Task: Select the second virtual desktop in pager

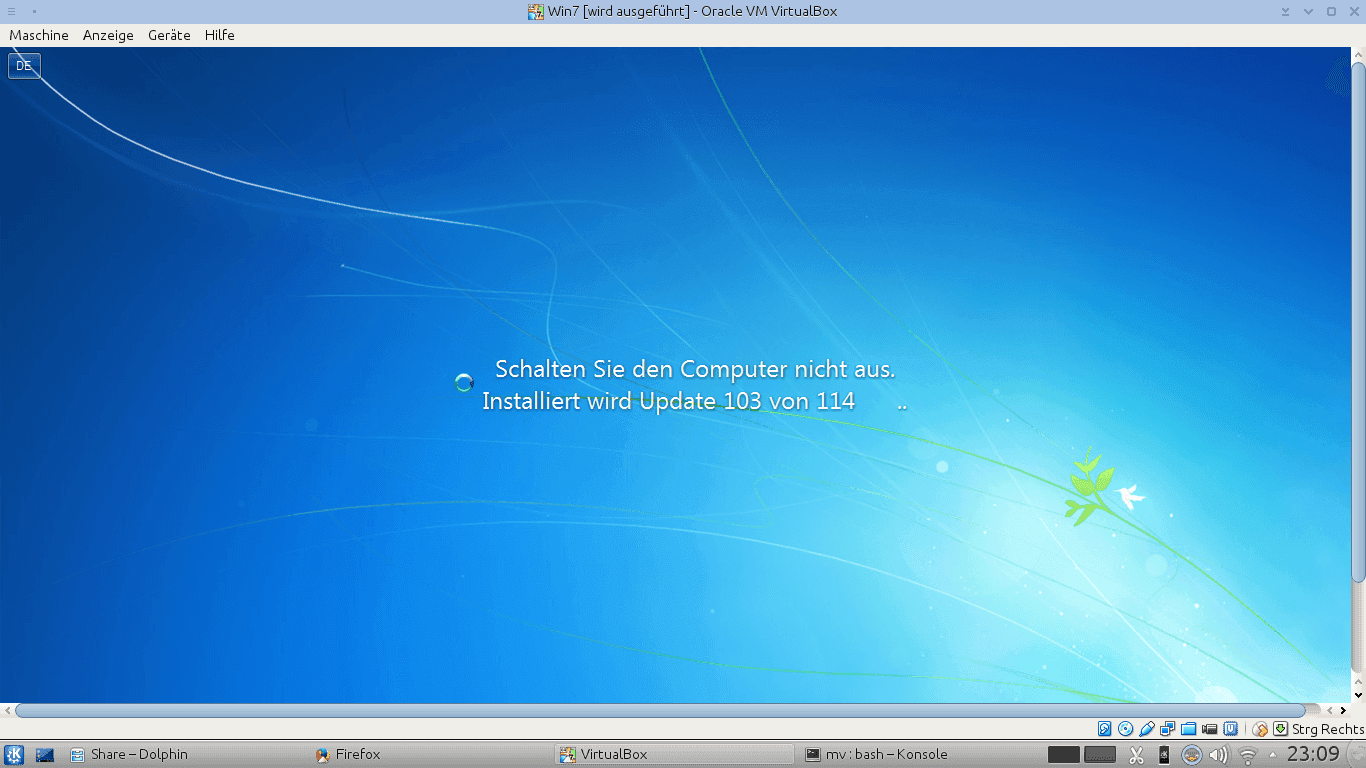Action: point(1100,755)
